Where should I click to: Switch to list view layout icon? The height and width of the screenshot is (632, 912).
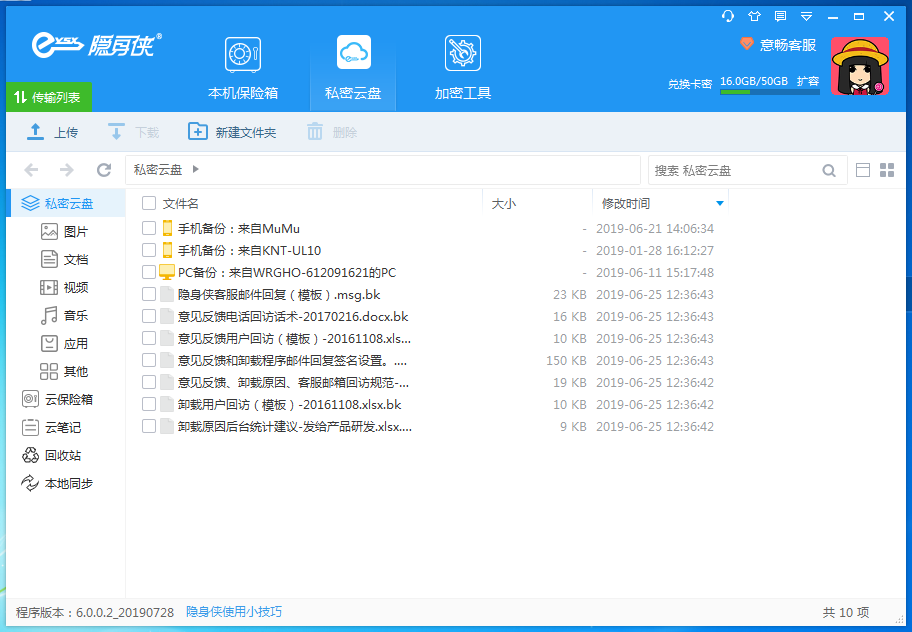coord(863,170)
